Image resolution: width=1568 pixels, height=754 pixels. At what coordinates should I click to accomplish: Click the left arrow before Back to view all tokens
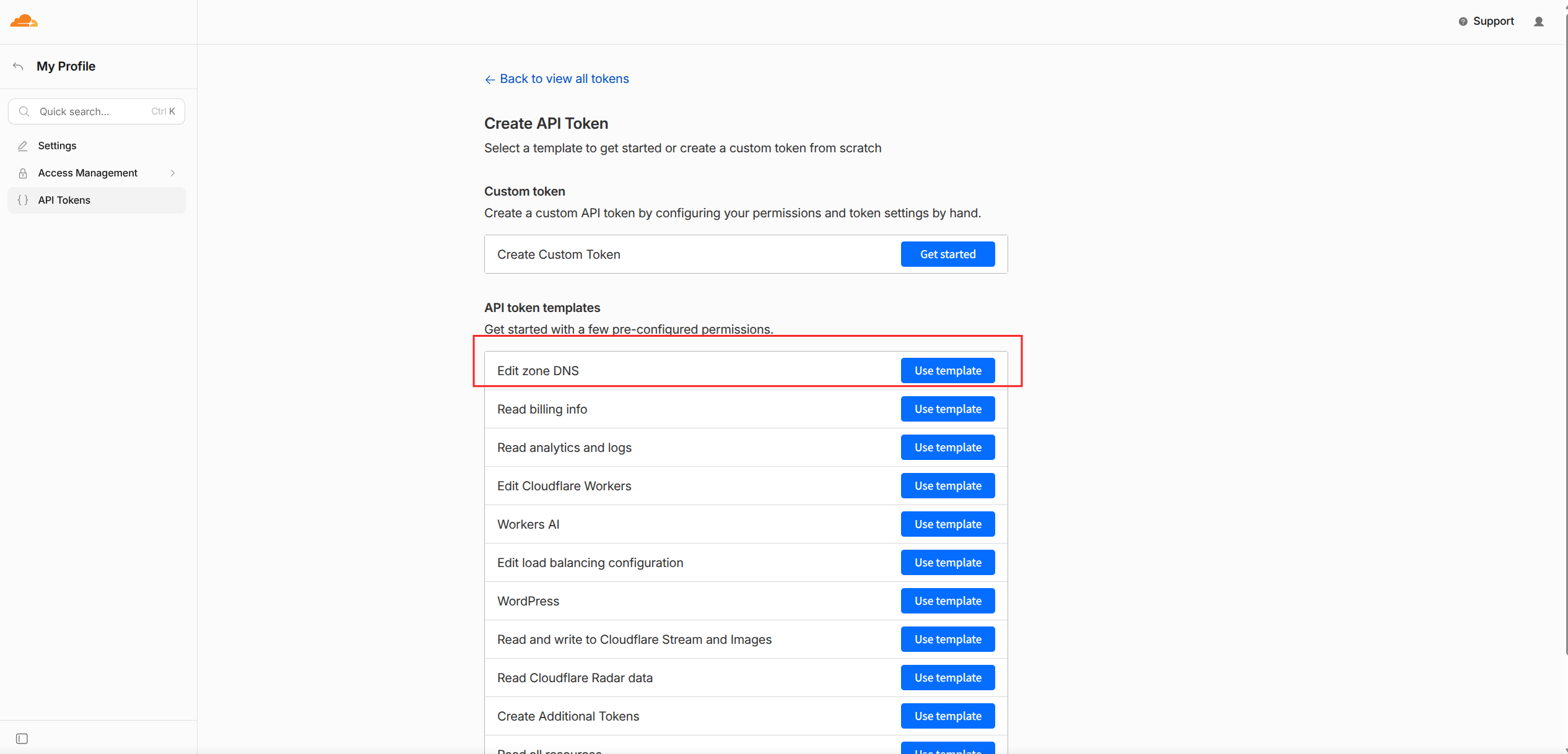[490, 79]
